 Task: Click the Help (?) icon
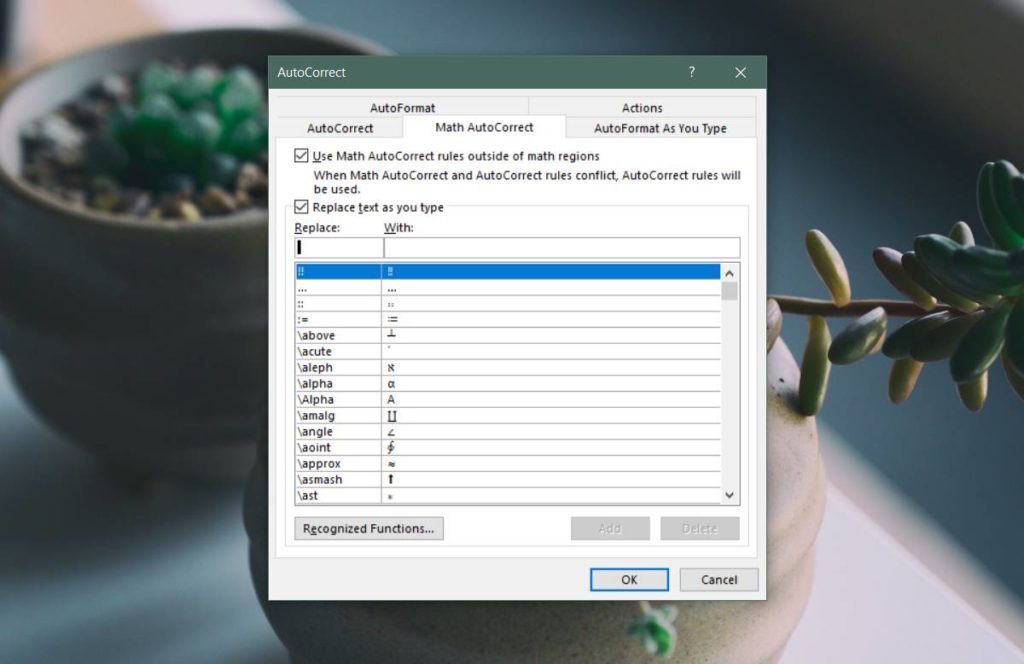(x=691, y=72)
